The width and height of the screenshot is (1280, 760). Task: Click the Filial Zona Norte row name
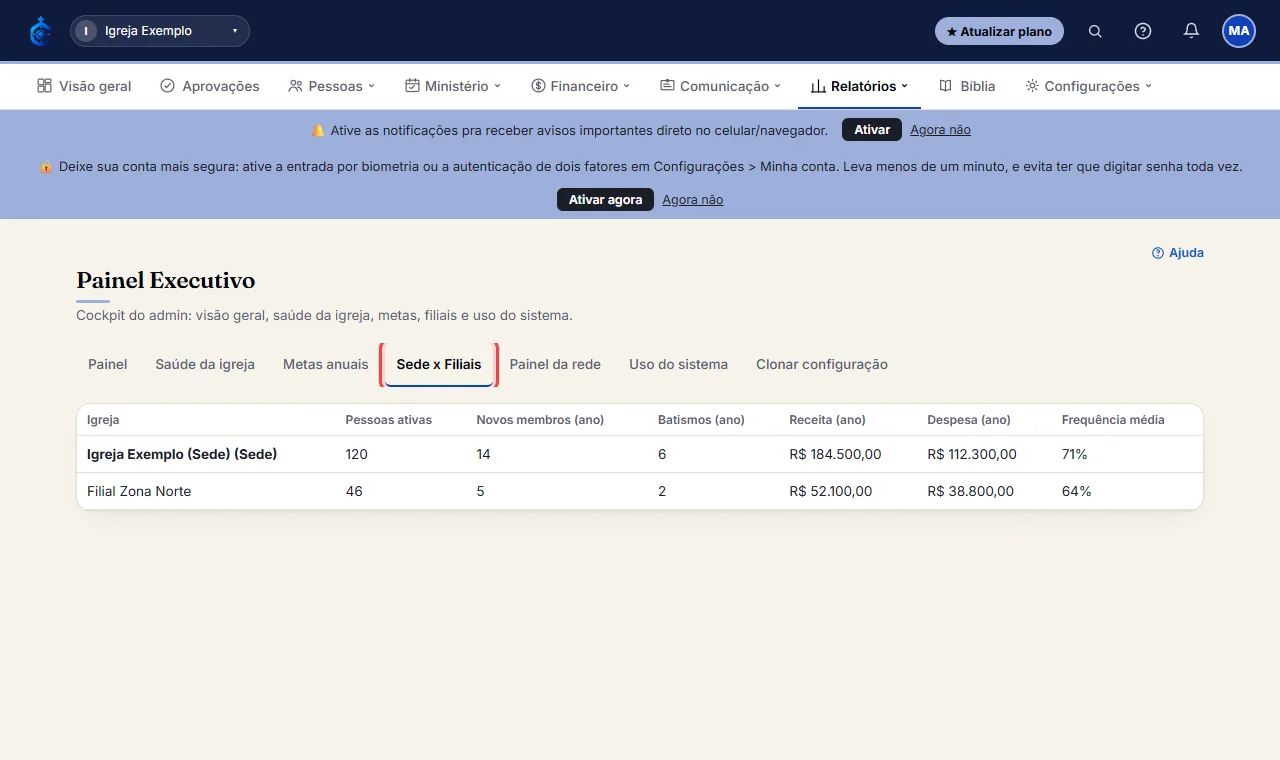click(139, 491)
